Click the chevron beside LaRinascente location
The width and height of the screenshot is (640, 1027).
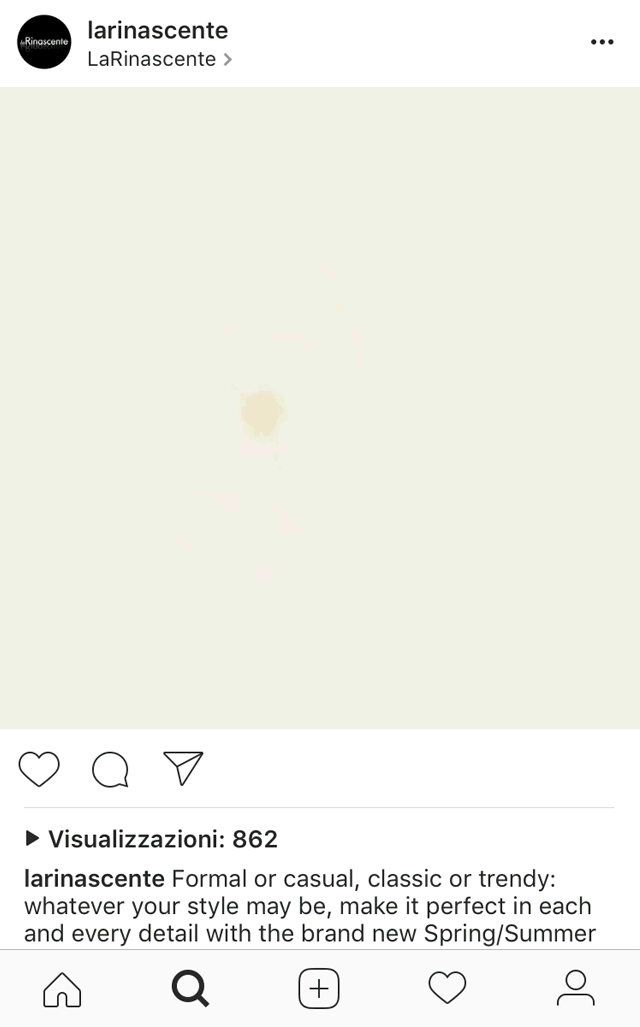(227, 60)
